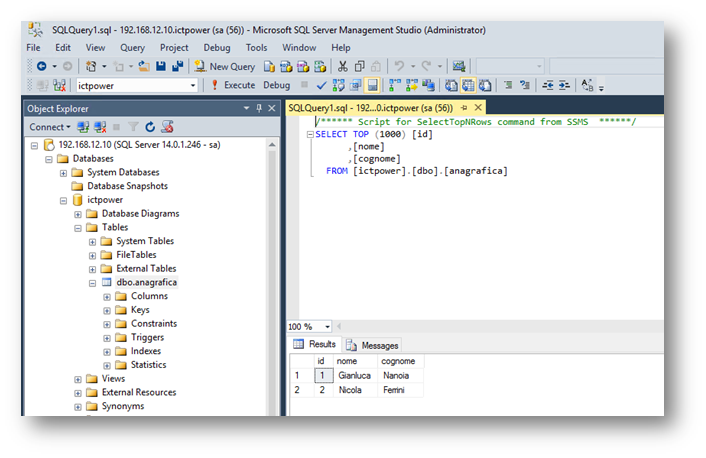The height and width of the screenshot is (458, 706).
Task: Open the Tools menu
Action: point(256,47)
